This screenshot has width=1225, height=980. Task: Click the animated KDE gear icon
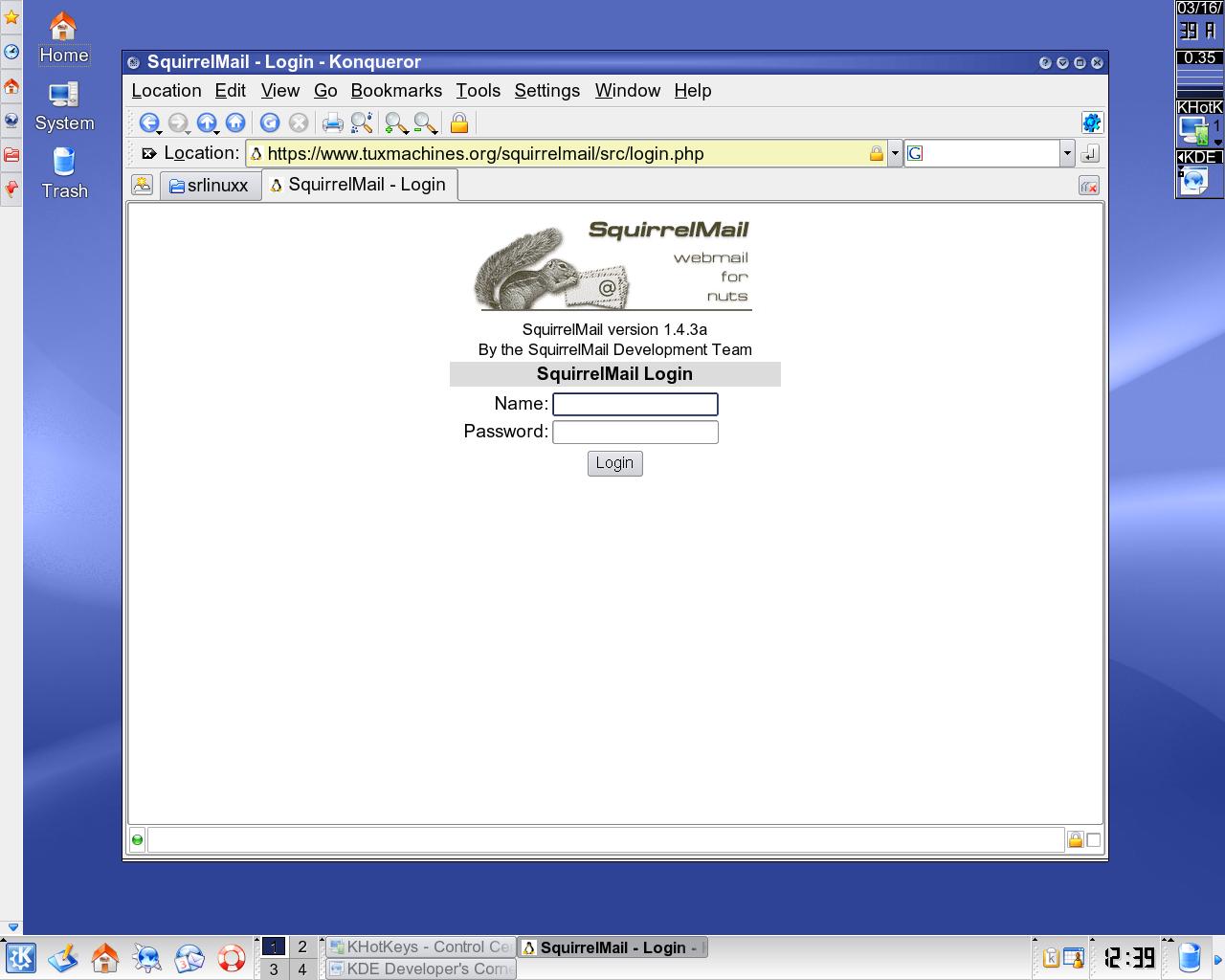coord(1092,122)
